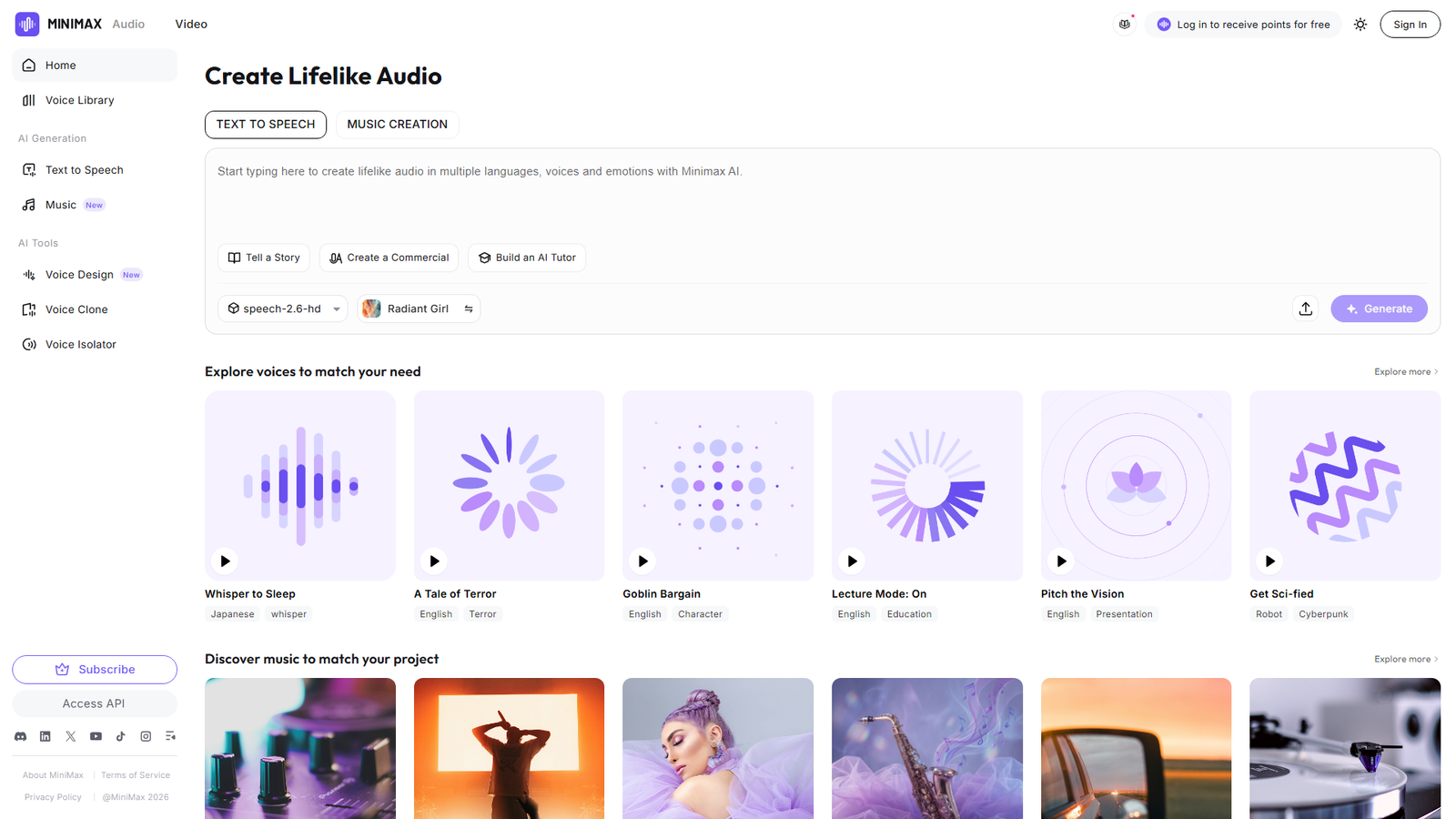
Task: Toggle light/dark theme with the sun icon
Action: [x=1360, y=24]
